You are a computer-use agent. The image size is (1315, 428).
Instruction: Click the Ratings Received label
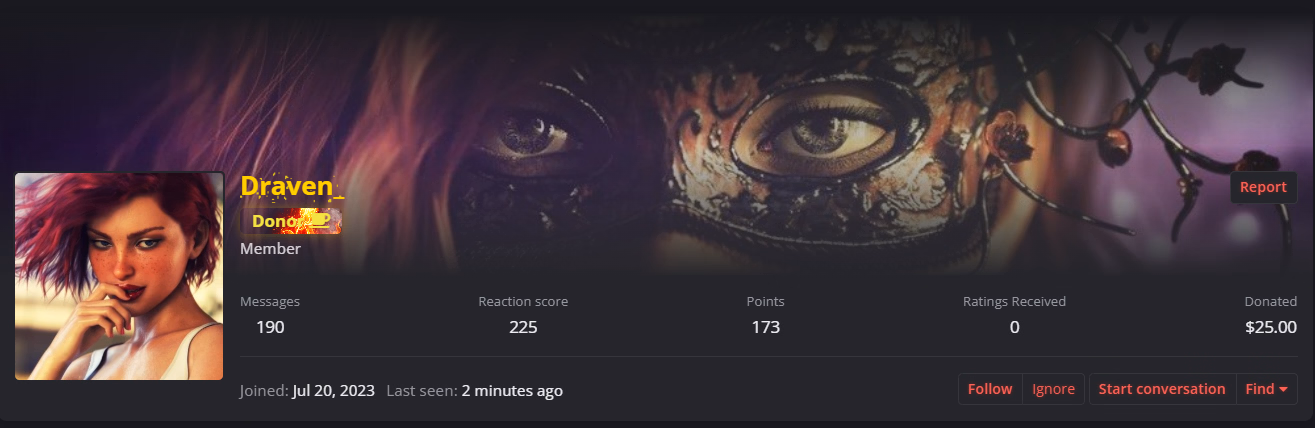pyautogui.click(x=1014, y=301)
